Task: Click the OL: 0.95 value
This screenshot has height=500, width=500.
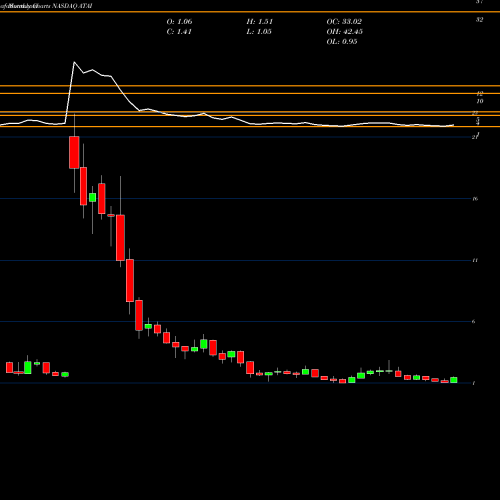Action: [x=342, y=42]
